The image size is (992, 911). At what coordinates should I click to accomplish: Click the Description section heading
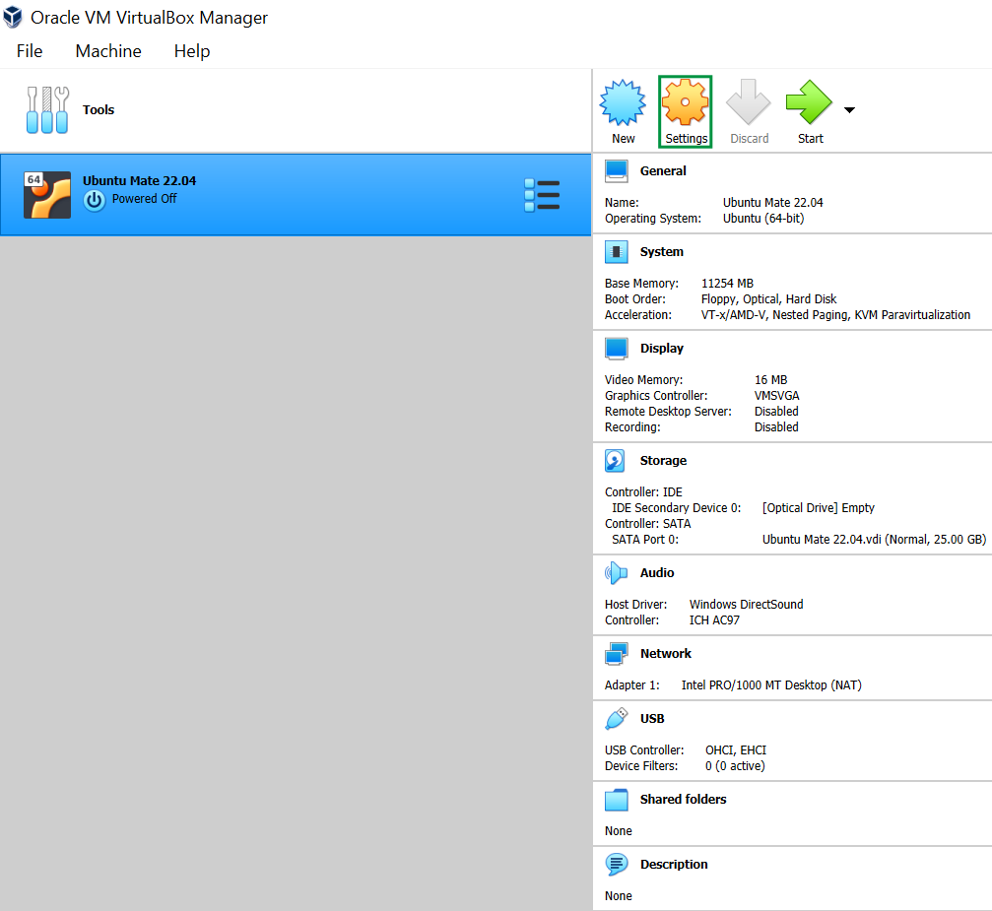click(x=674, y=865)
